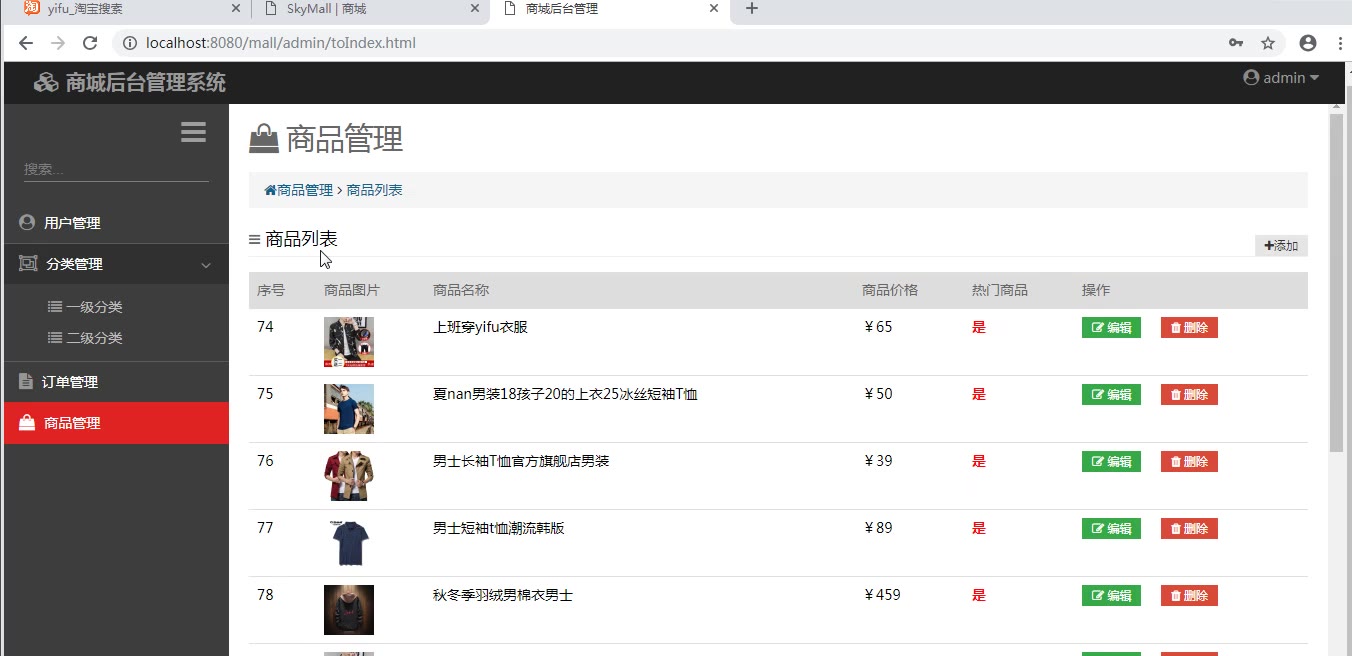
Task: Click the 添加 add product button
Action: pyautogui.click(x=1281, y=246)
